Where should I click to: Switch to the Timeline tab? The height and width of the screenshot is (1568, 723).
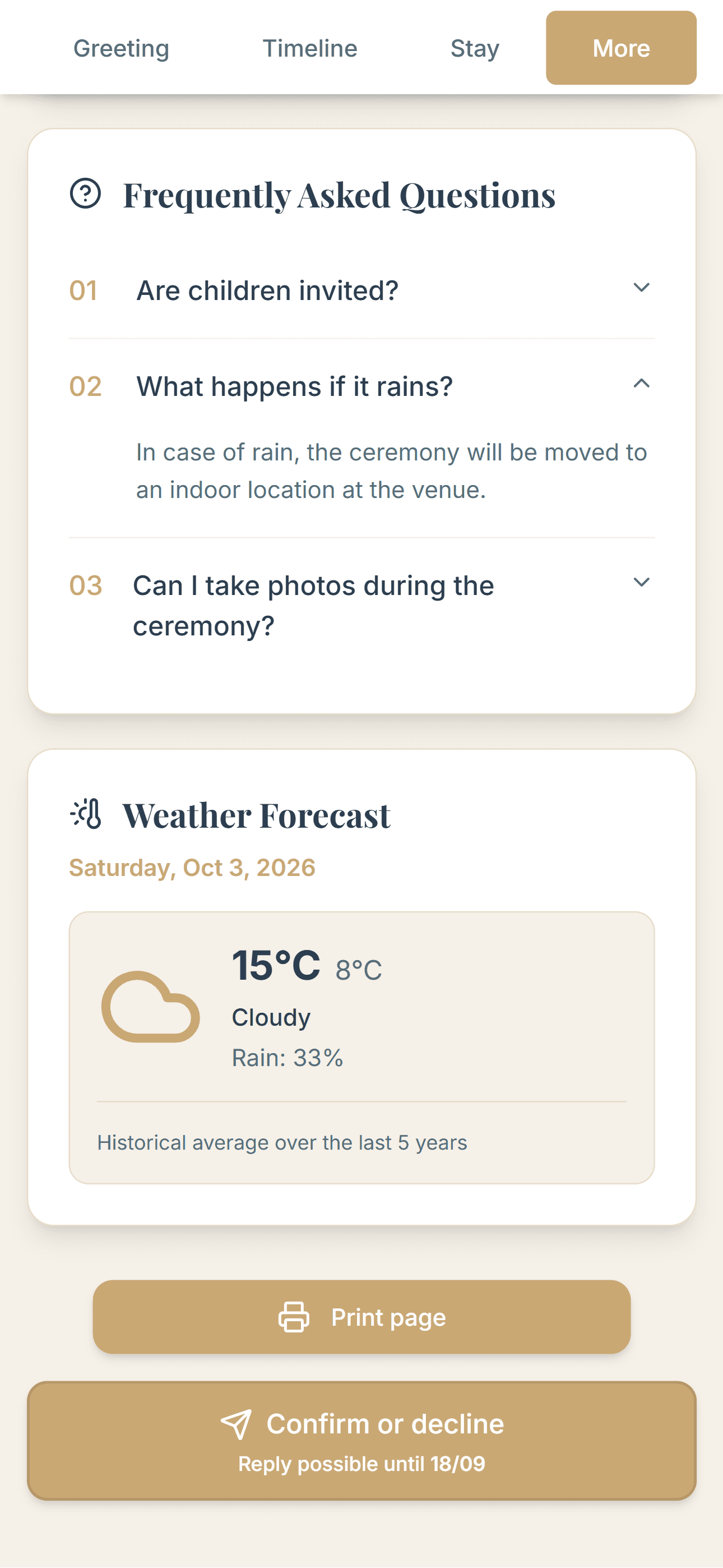[x=310, y=48]
